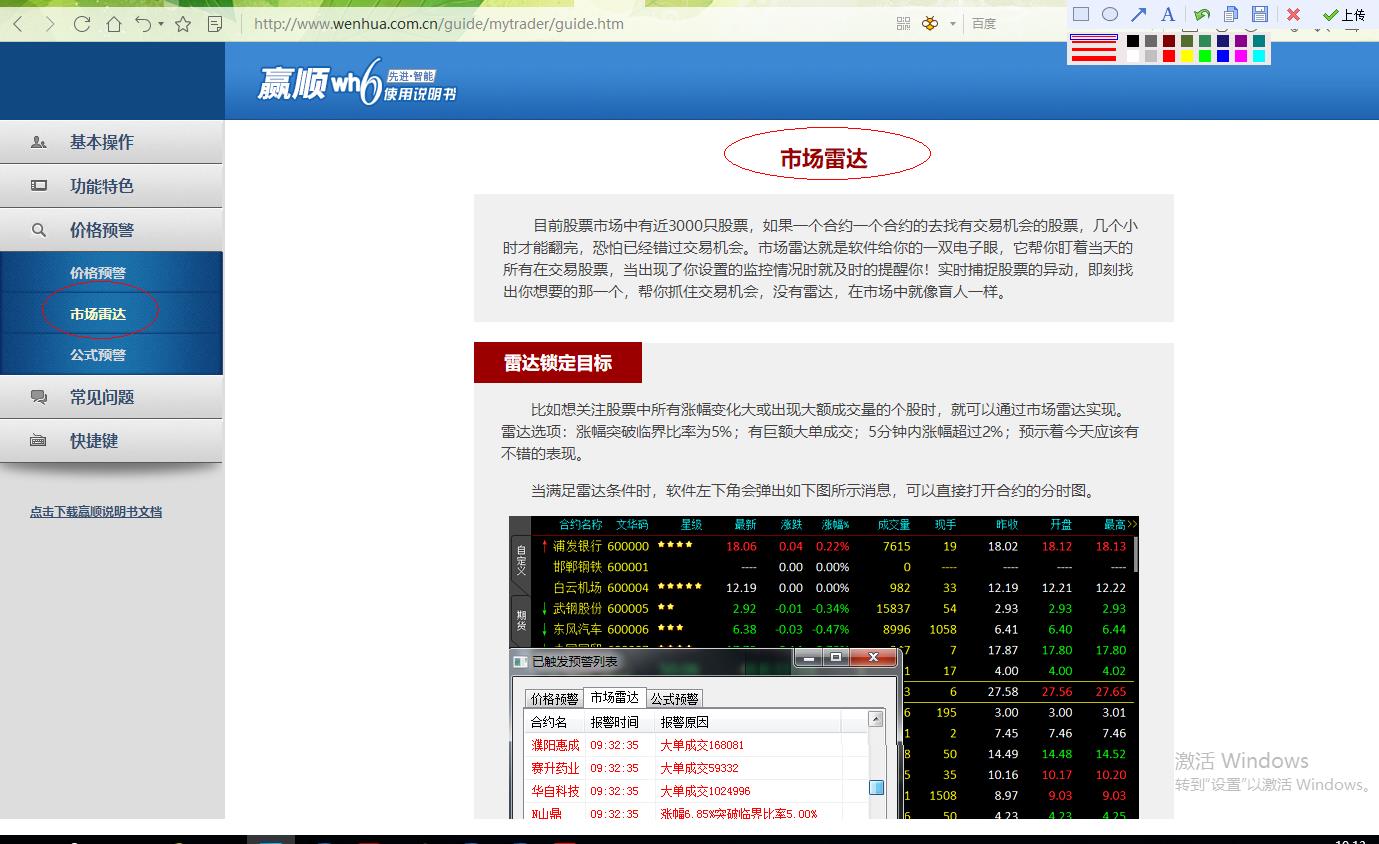Choose the thickest red line width

pyautogui.click(x=1093, y=57)
